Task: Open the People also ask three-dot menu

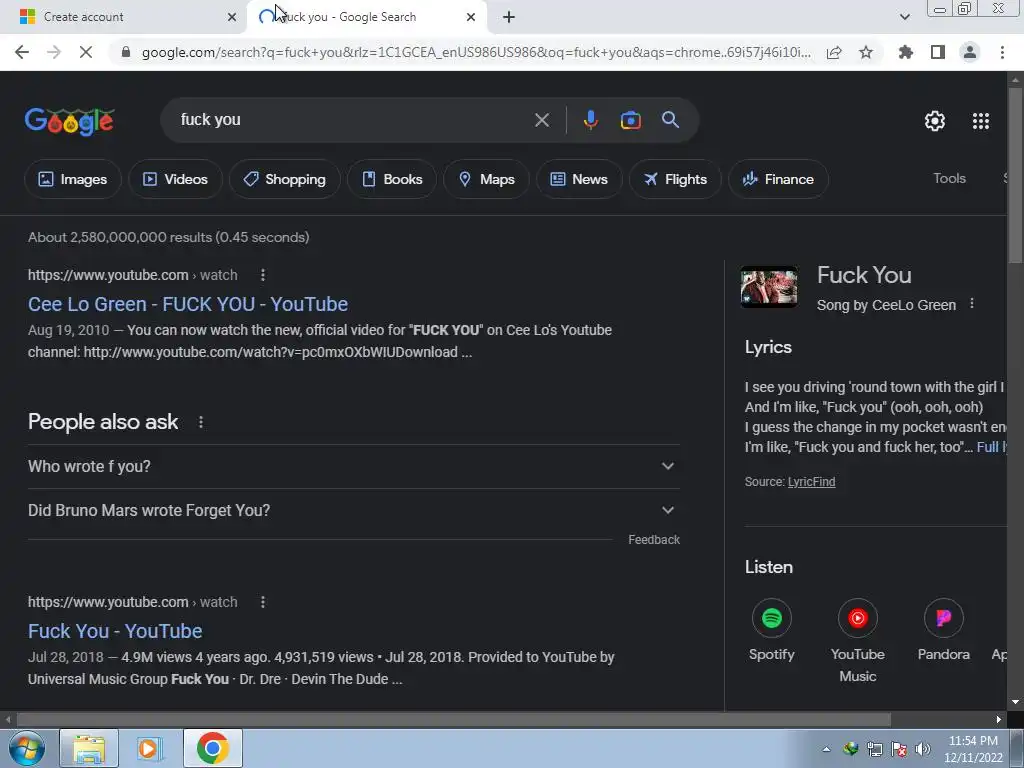Action: [x=201, y=423]
